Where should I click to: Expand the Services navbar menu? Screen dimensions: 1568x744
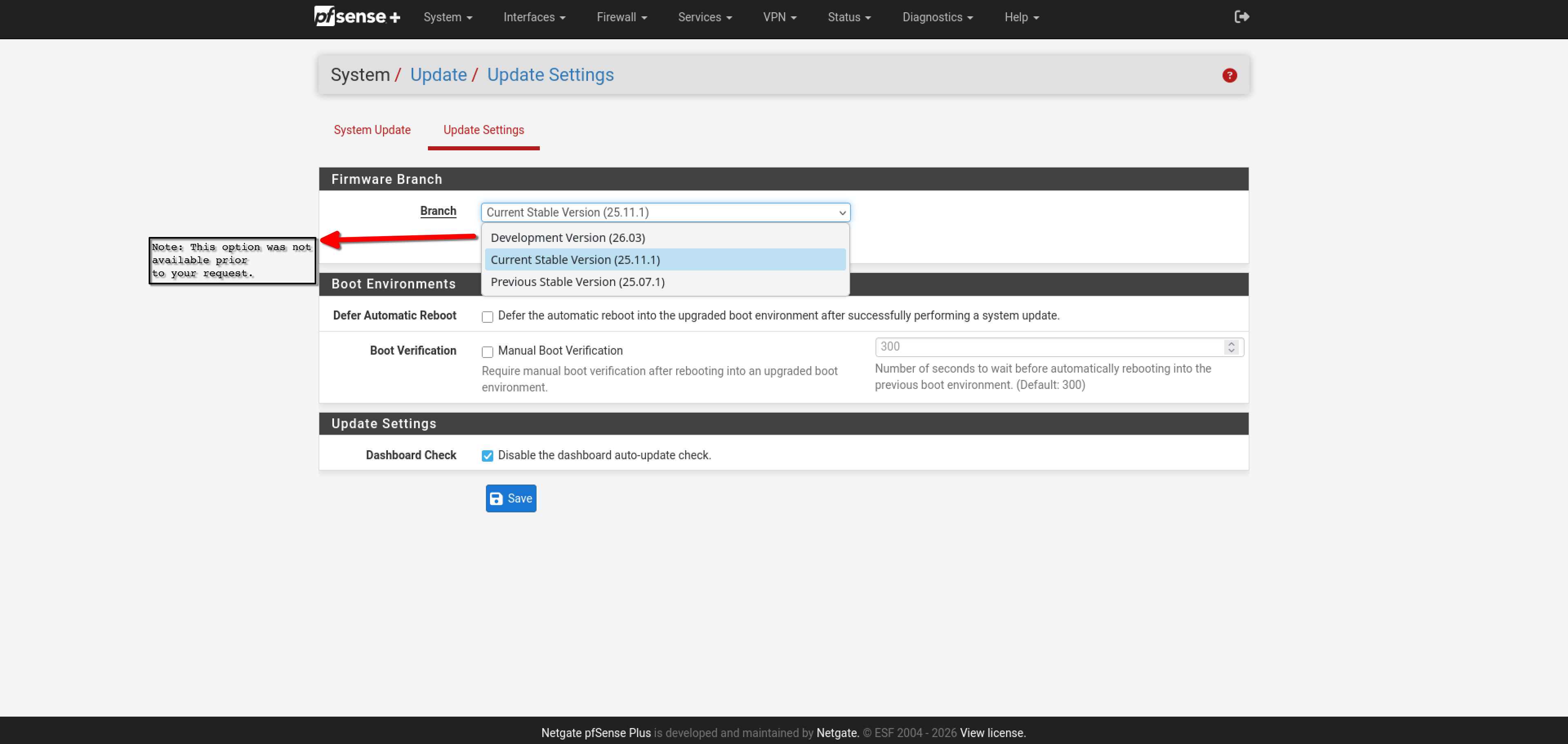pos(704,17)
